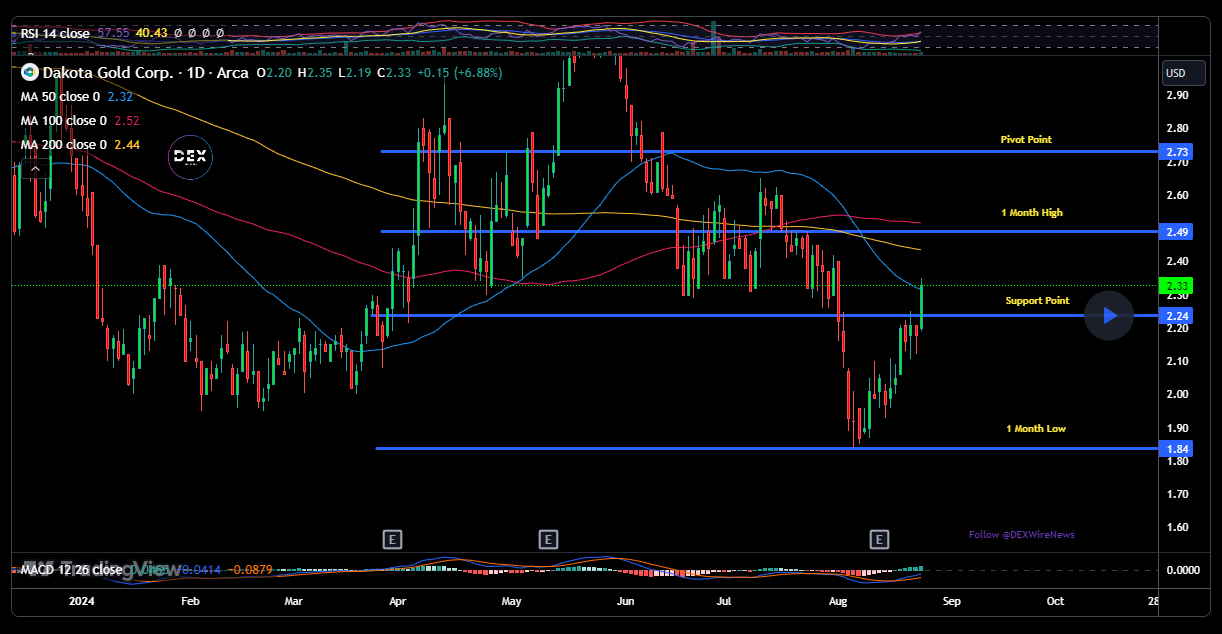Open the earnings marker in August
The width and height of the screenshot is (1222, 634).
879,540
